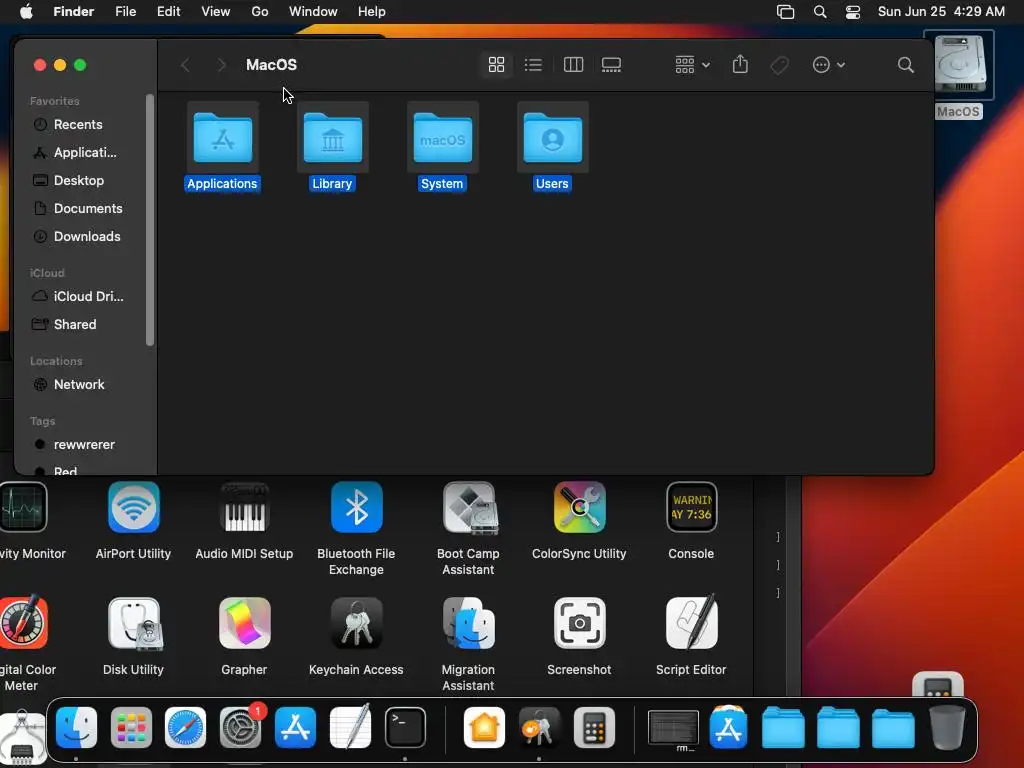Open Launchpad from the Dock
1024x768 pixels.
(131, 728)
